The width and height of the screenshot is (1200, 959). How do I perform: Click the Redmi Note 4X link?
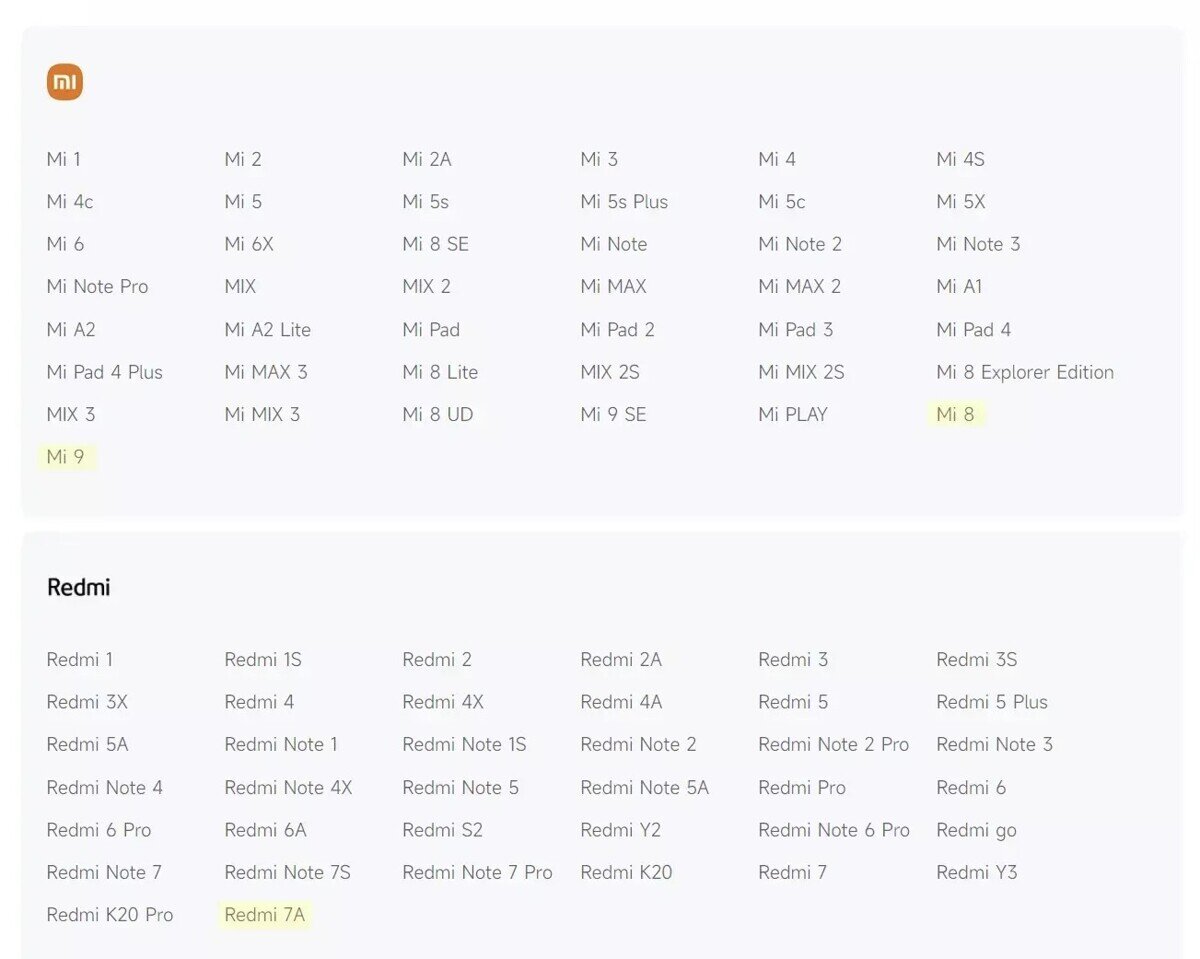(288, 788)
